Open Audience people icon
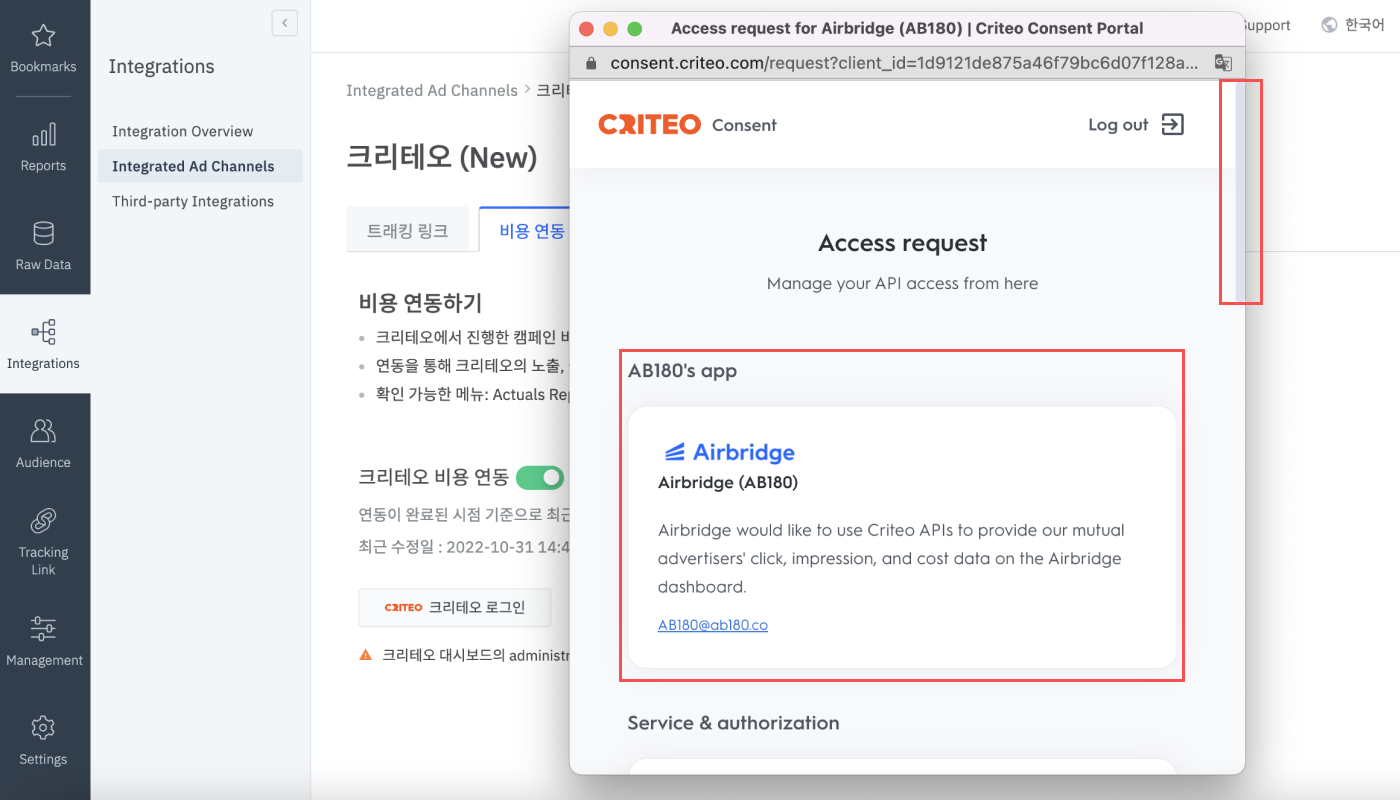Viewport: 1400px width, 800px height. click(43, 431)
